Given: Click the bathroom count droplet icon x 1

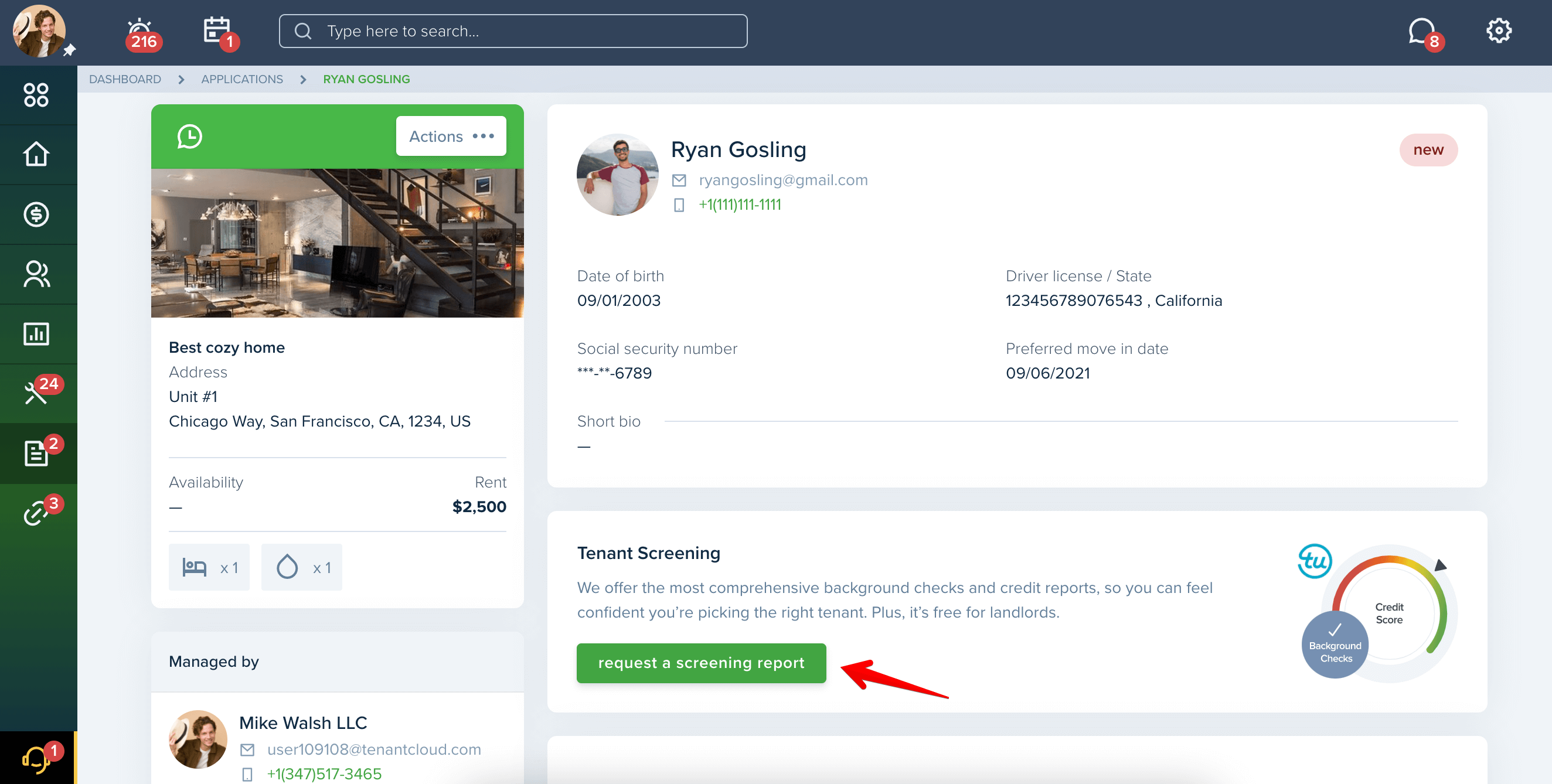Looking at the screenshot, I should click(301, 567).
